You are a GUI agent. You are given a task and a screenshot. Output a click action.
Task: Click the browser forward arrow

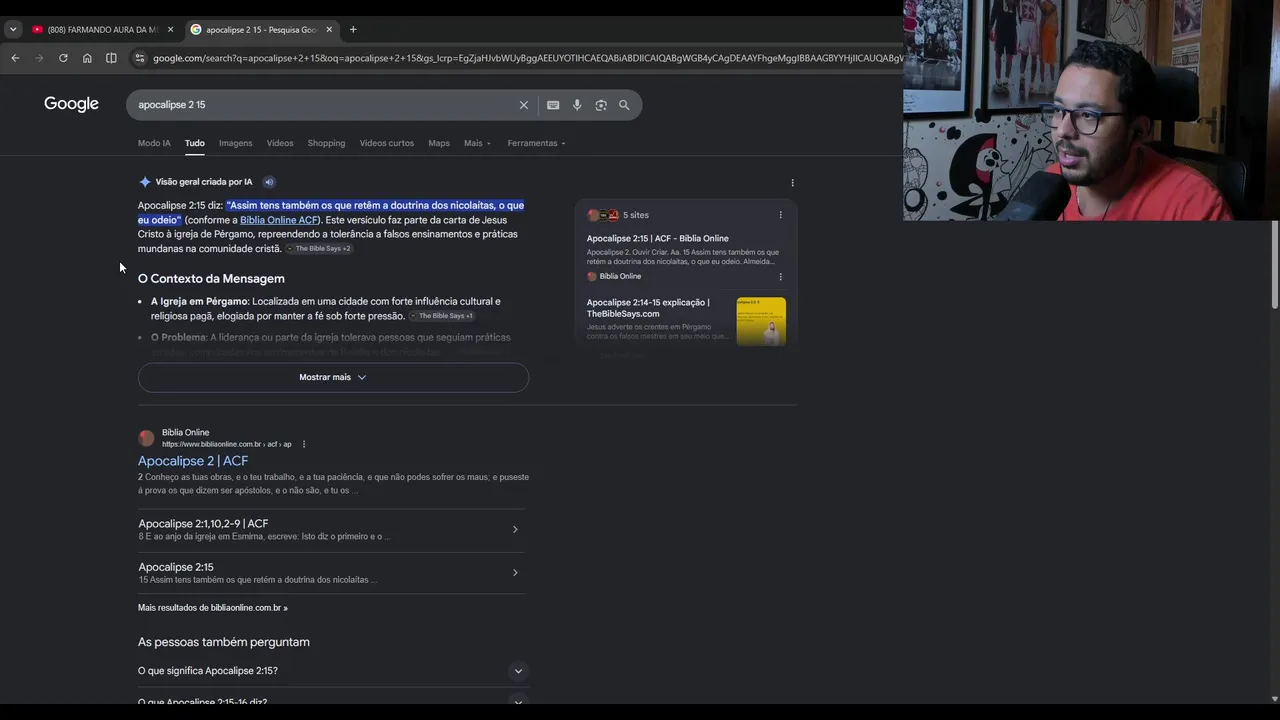pos(39,58)
